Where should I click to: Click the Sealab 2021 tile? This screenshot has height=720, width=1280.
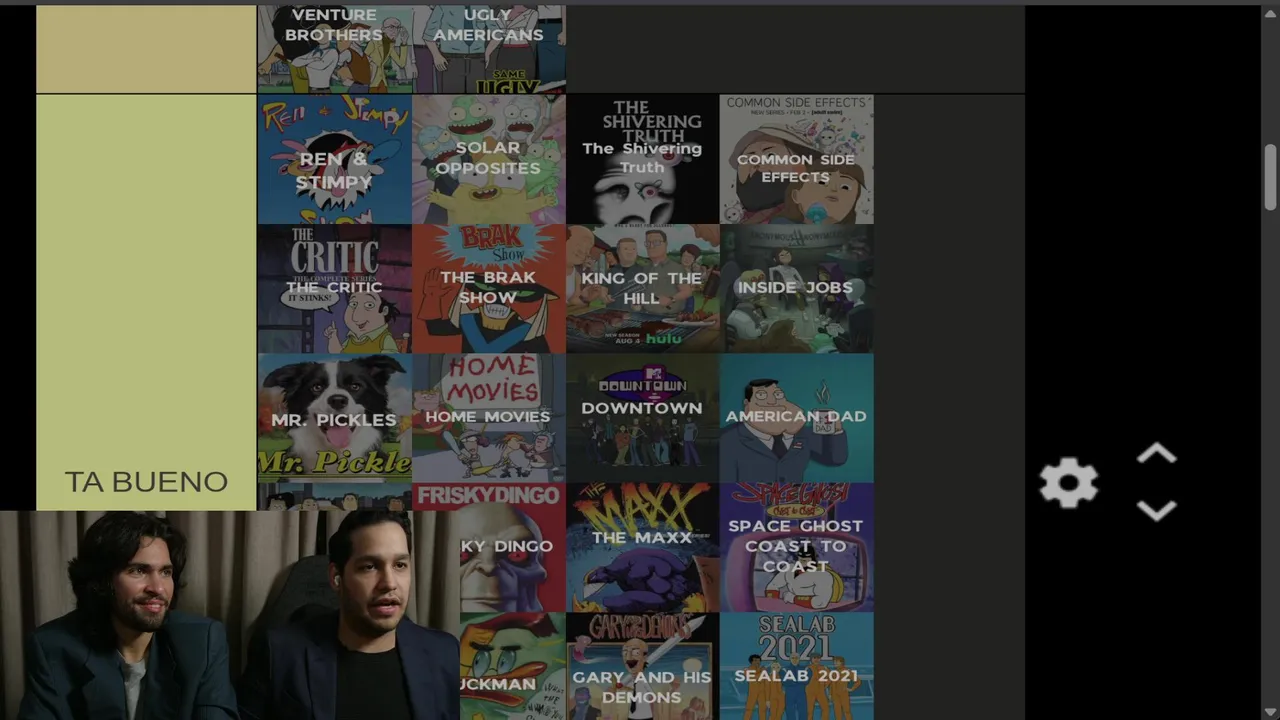[x=796, y=666]
